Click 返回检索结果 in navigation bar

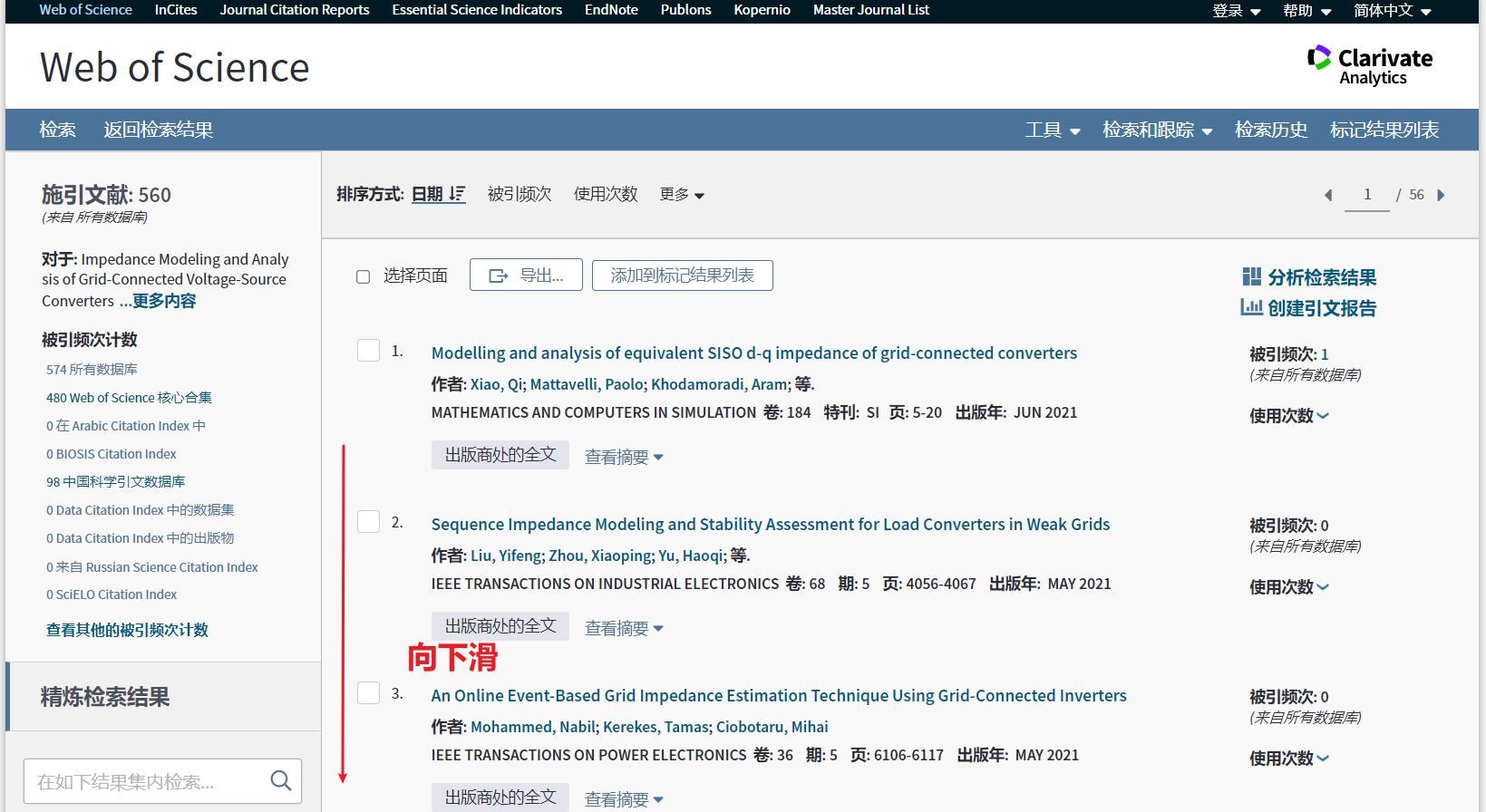click(158, 130)
